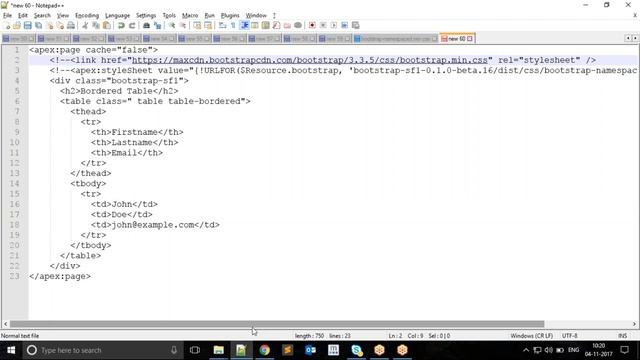Switch to the new 60 tab
The image size is (640, 360).
[x=456, y=38]
